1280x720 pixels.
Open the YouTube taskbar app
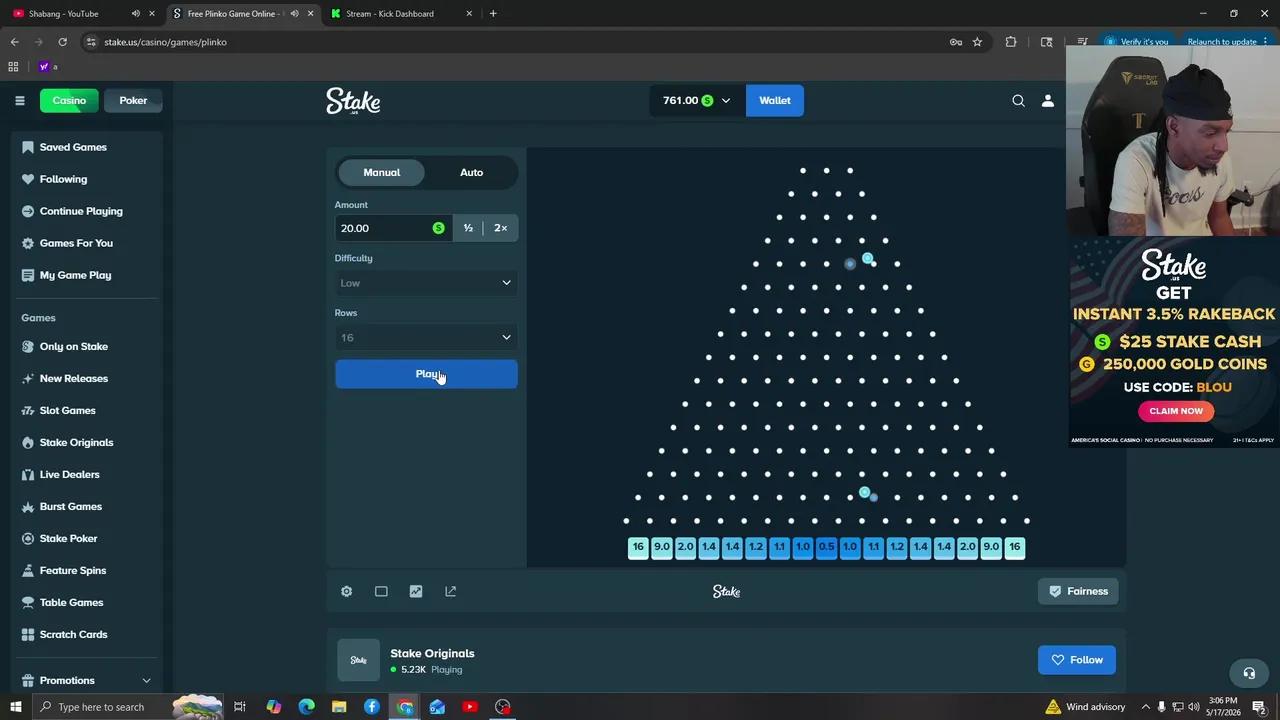[x=470, y=707]
